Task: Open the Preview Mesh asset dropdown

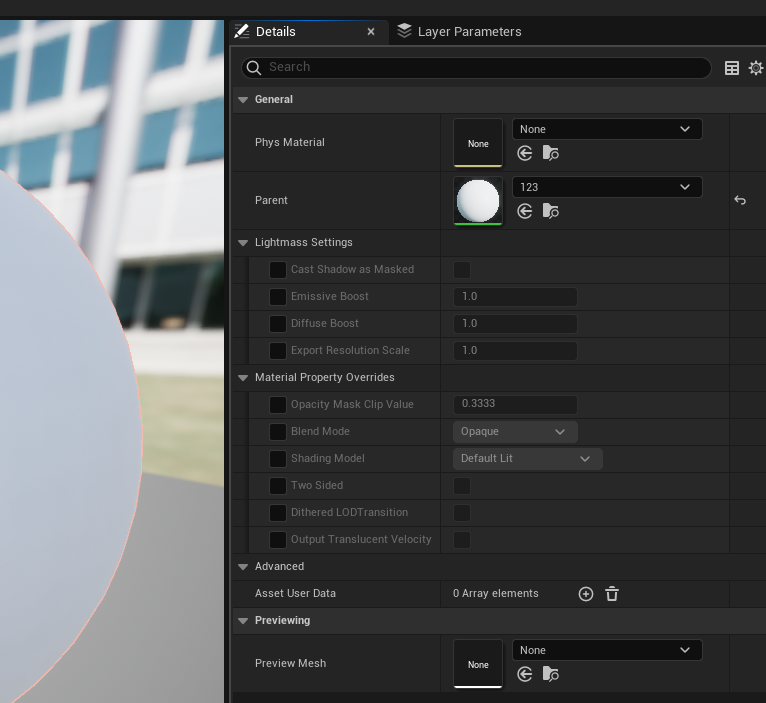Action: pos(606,650)
